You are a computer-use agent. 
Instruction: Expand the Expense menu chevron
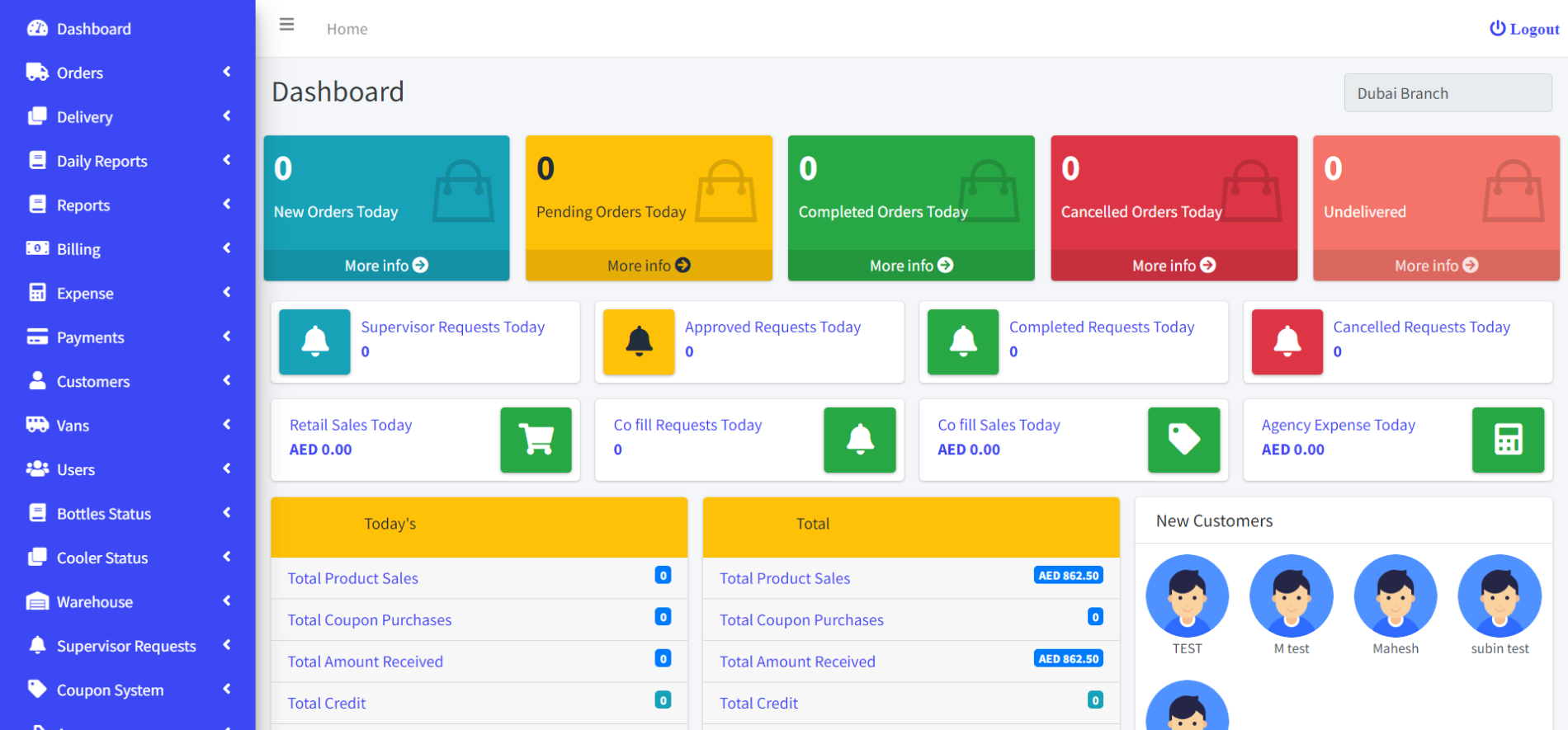[x=227, y=292]
